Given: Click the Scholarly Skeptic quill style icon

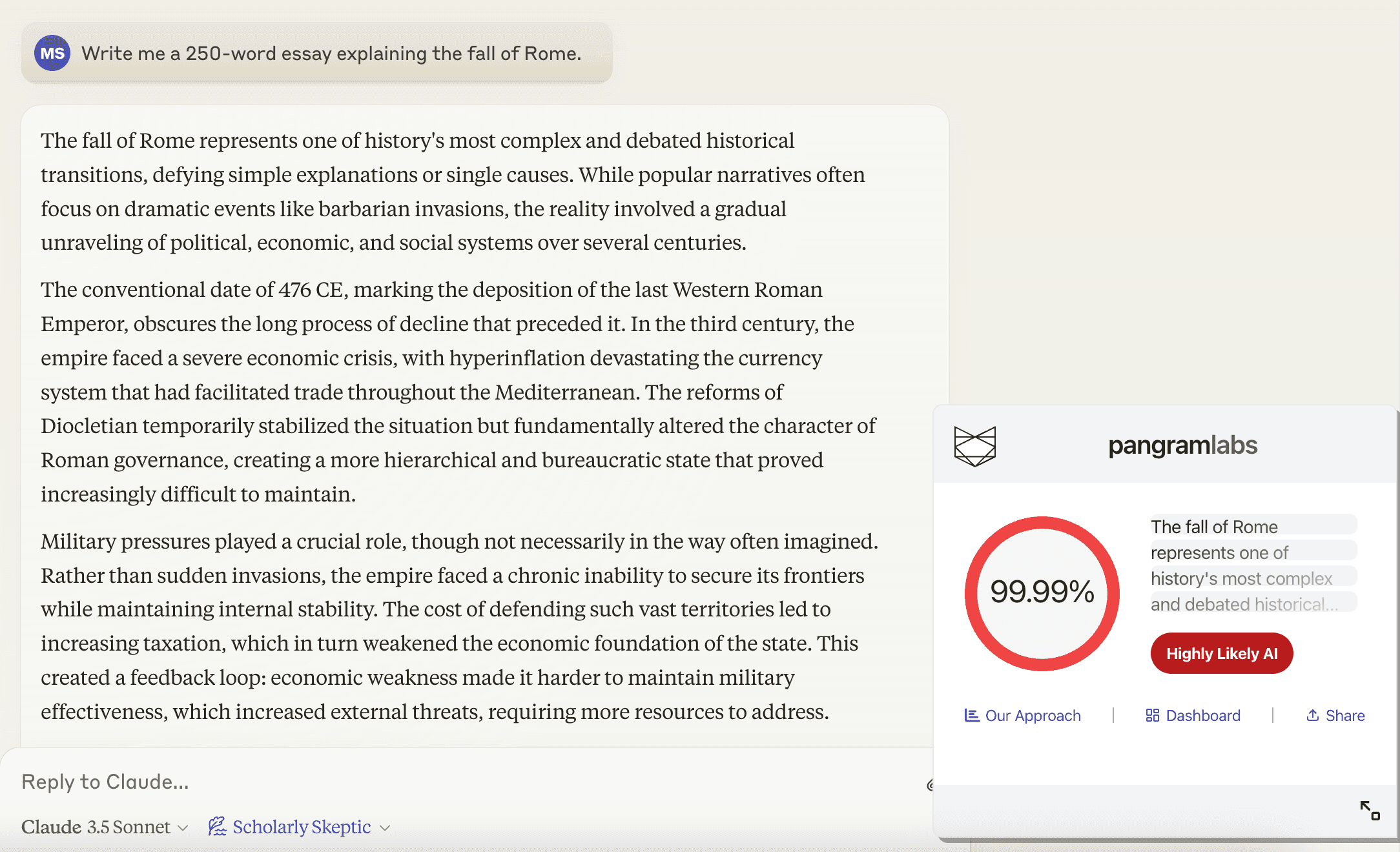Looking at the screenshot, I should click(217, 826).
